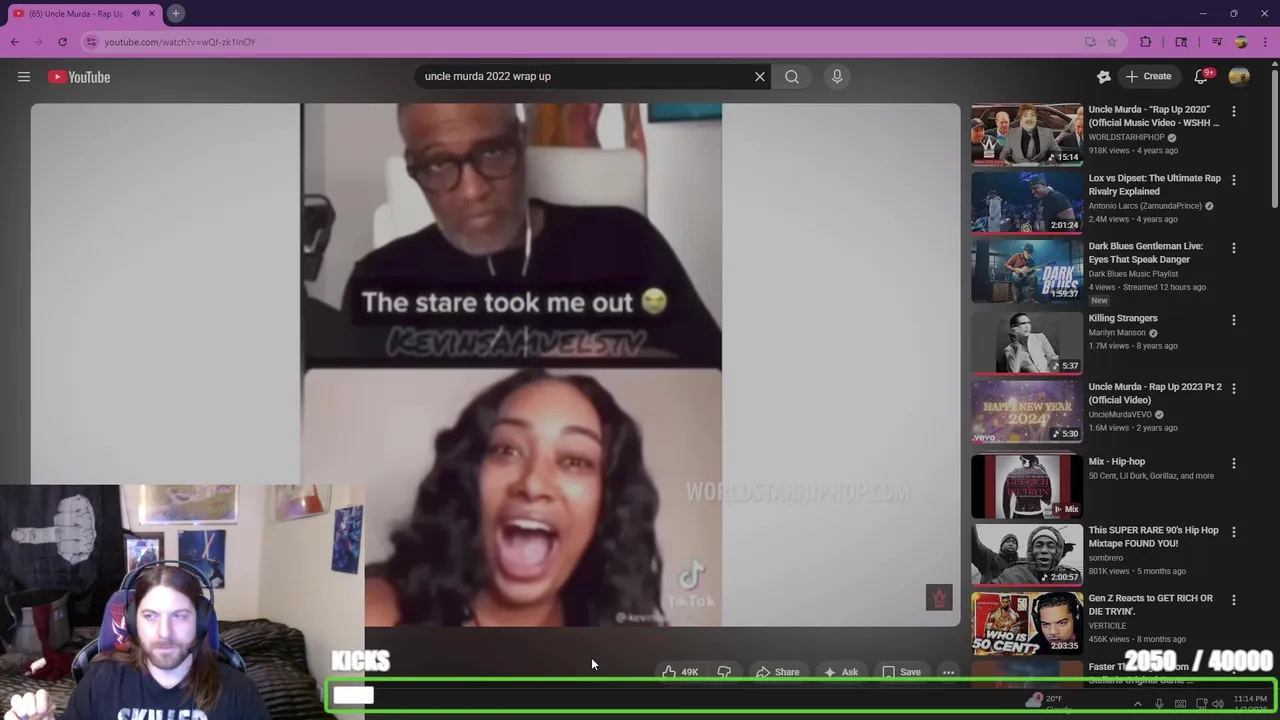
Task: Open options for Mix - Hip-hop
Action: click(1234, 463)
